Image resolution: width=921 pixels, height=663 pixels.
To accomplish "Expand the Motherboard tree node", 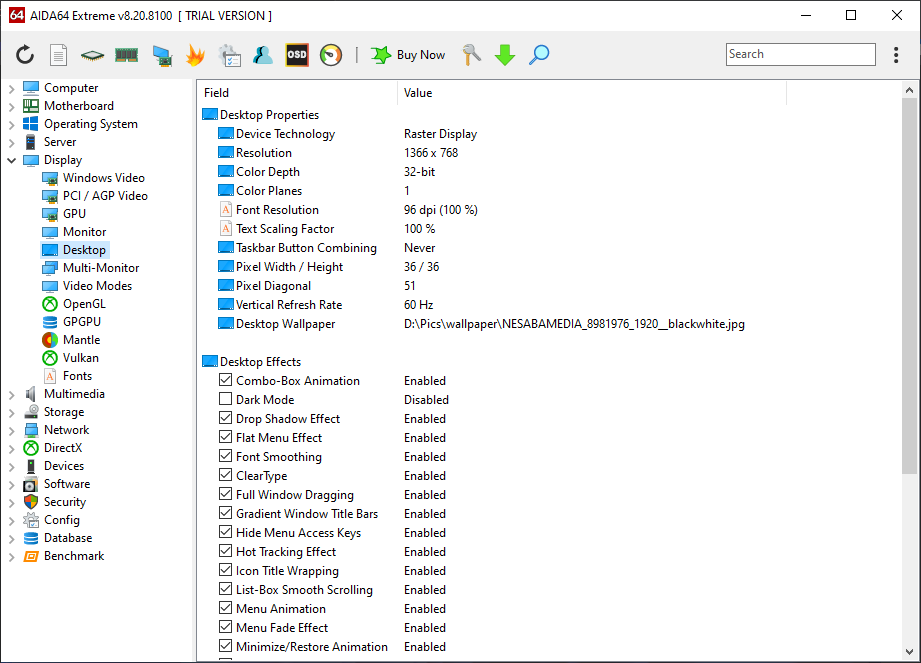I will (x=12, y=106).
